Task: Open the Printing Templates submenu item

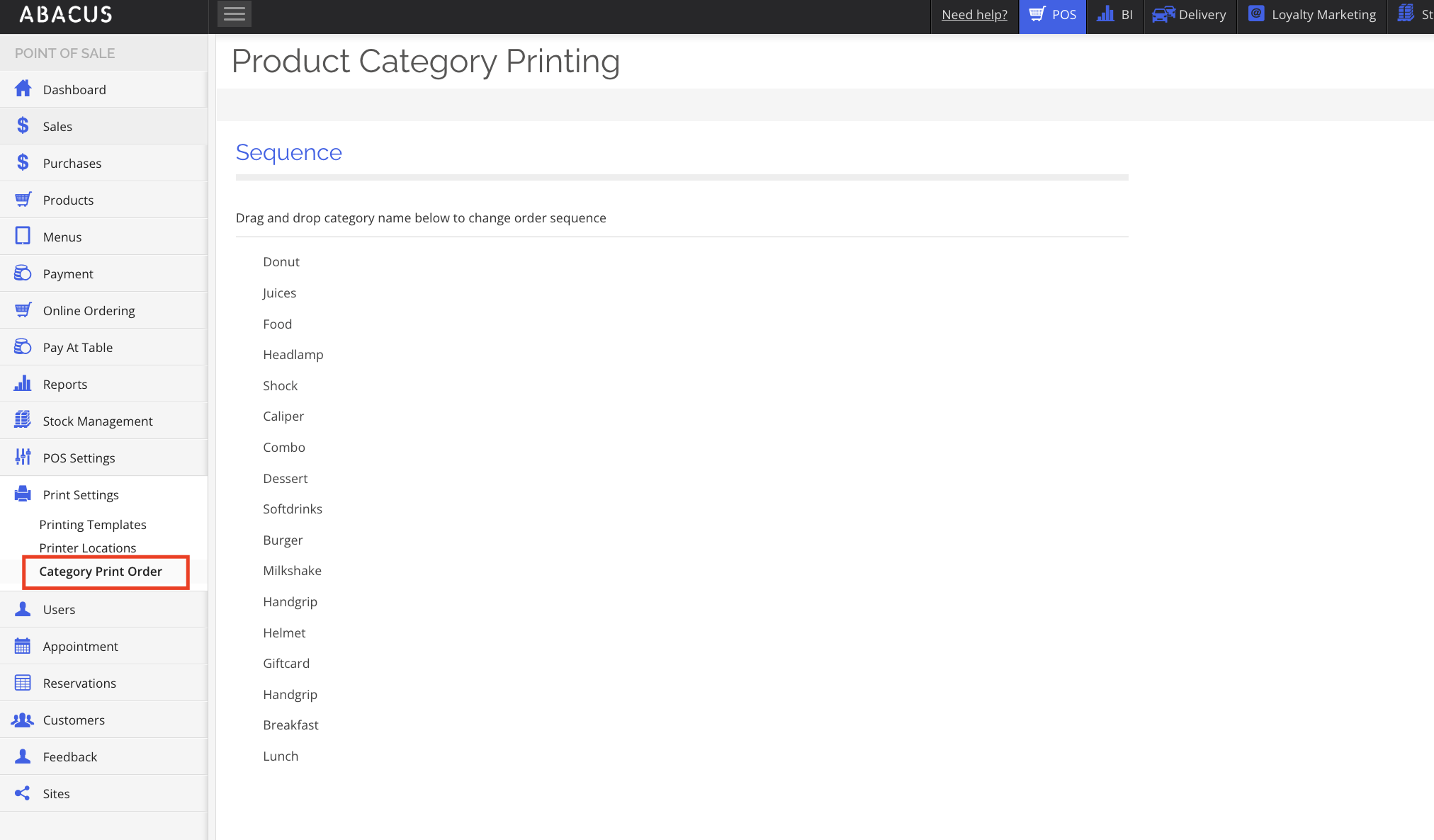Action: (93, 525)
